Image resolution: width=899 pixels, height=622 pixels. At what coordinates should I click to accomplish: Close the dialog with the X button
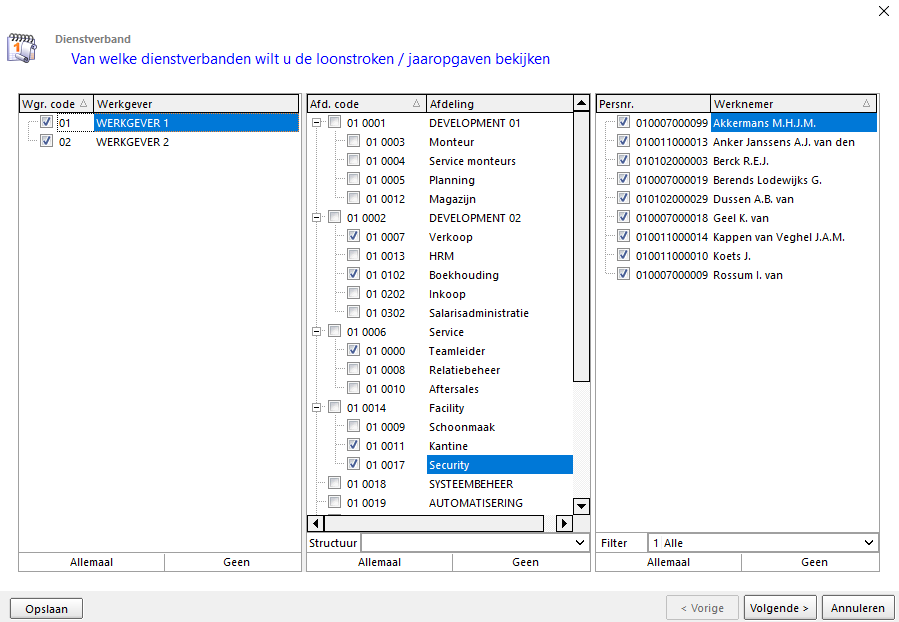883,12
